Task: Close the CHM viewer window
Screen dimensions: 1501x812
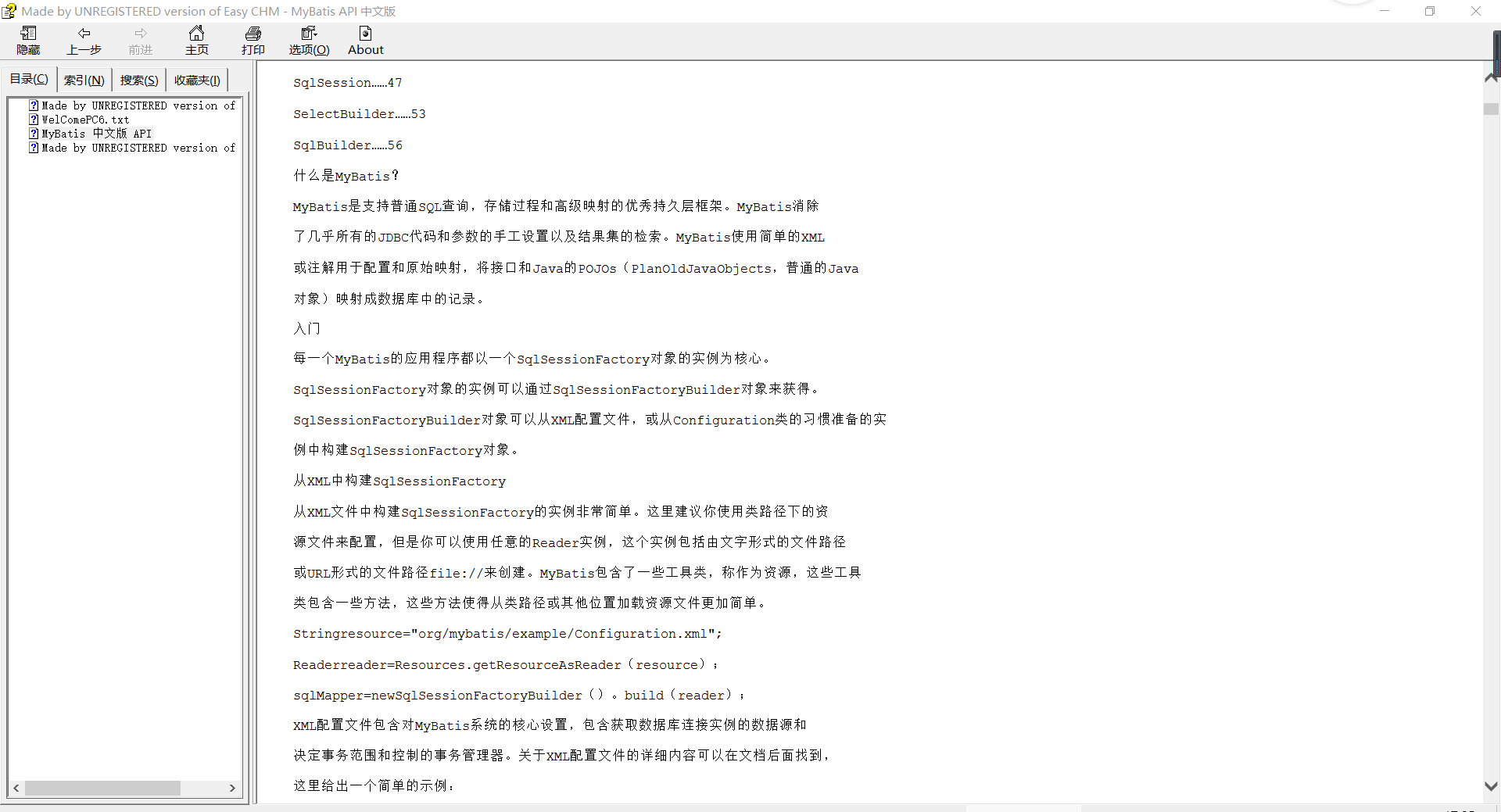Action: (x=1476, y=11)
